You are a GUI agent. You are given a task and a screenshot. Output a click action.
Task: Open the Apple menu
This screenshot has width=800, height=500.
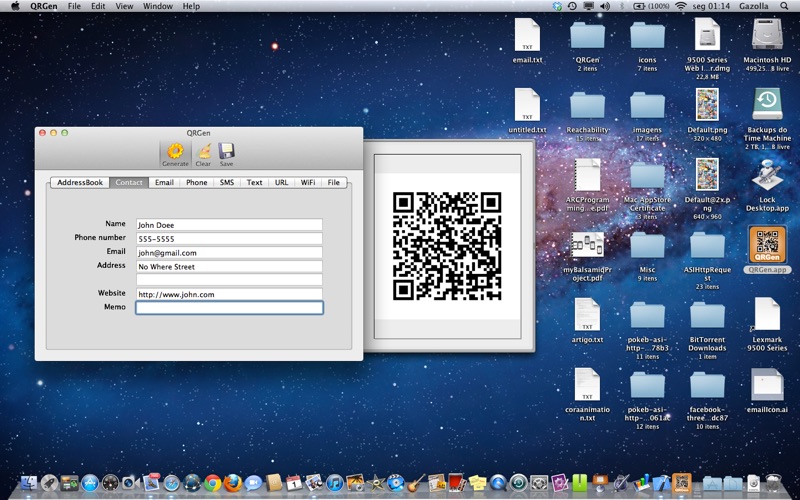15,6
